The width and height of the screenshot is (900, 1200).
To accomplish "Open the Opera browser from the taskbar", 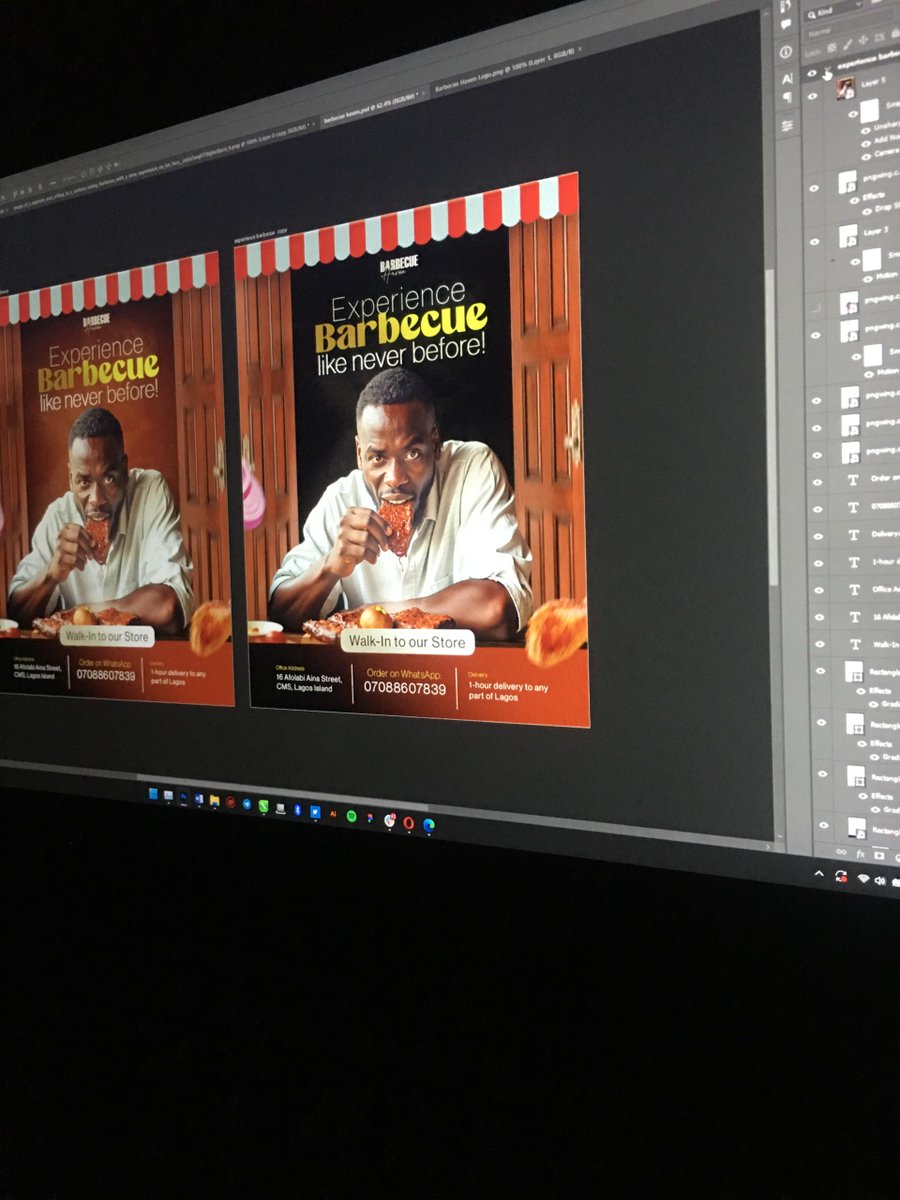I will 408,823.
